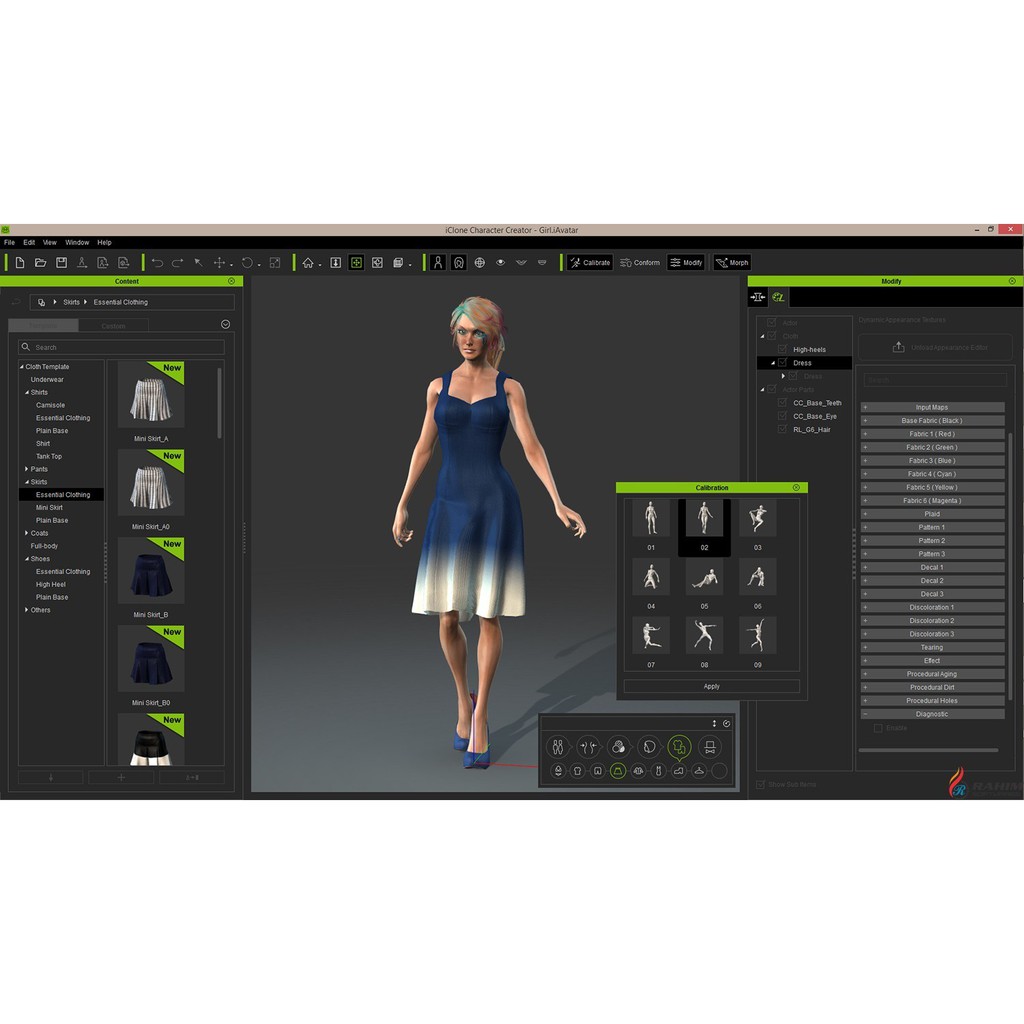Click the content Search field

click(x=121, y=347)
